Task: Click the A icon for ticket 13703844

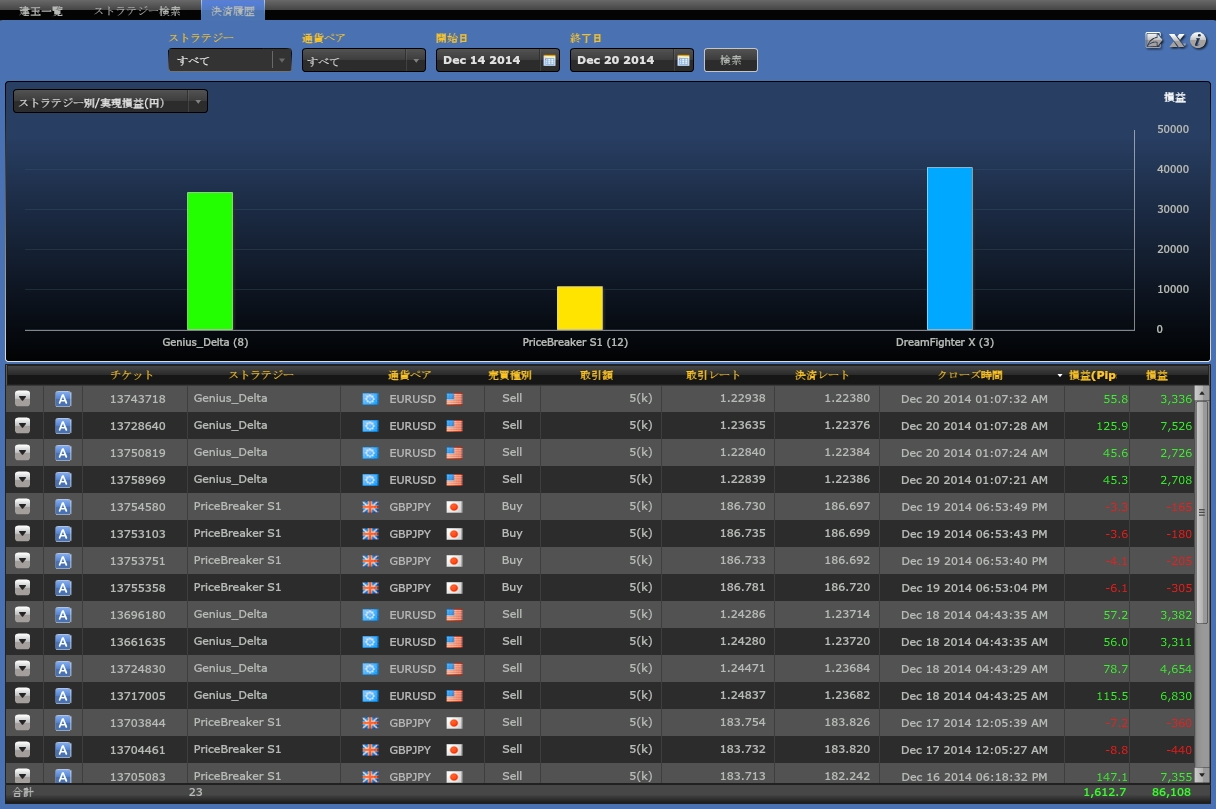Action: pos(63,723)
